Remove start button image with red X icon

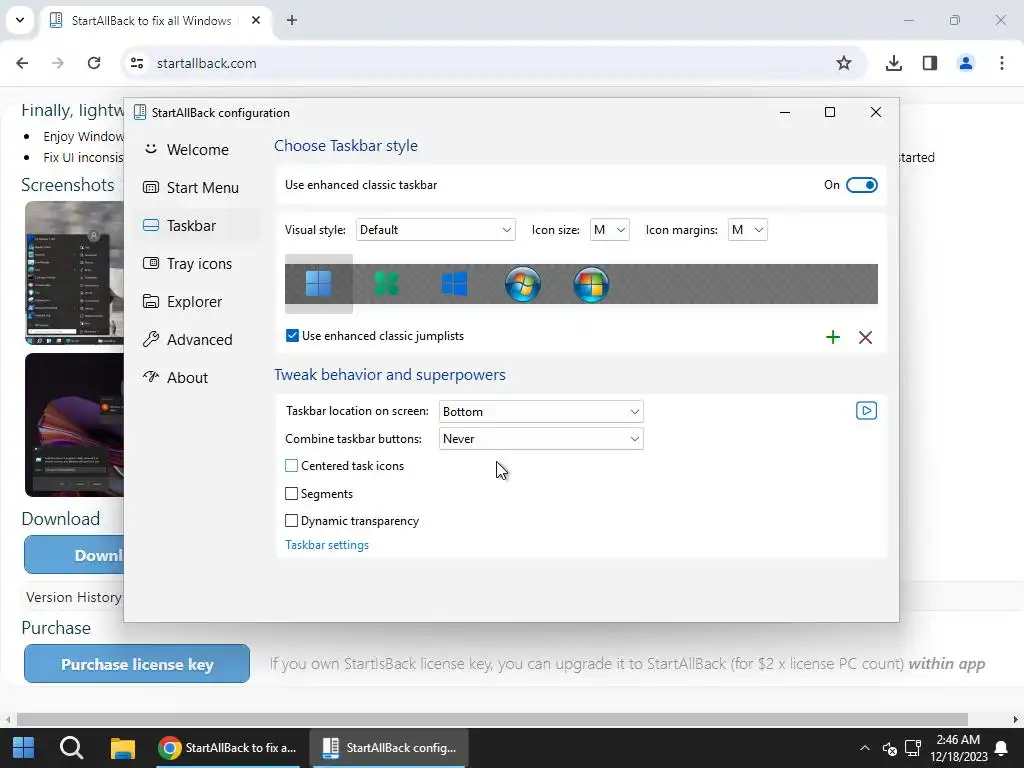click(865, 337)
